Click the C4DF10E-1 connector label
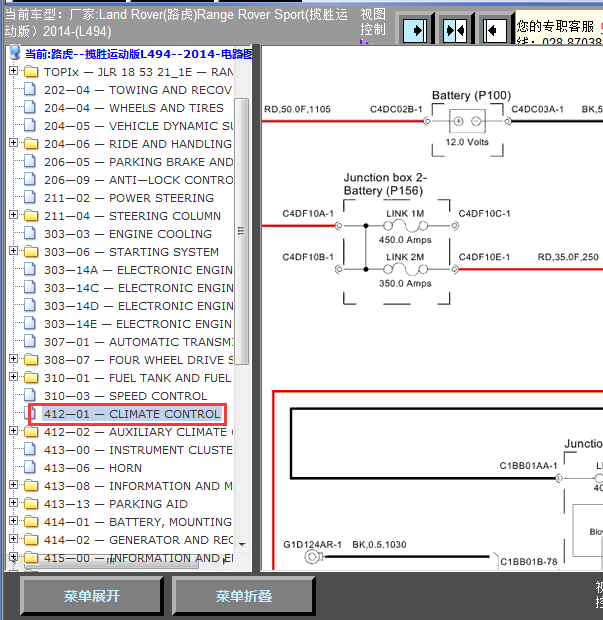 click(x=484, y=257)
